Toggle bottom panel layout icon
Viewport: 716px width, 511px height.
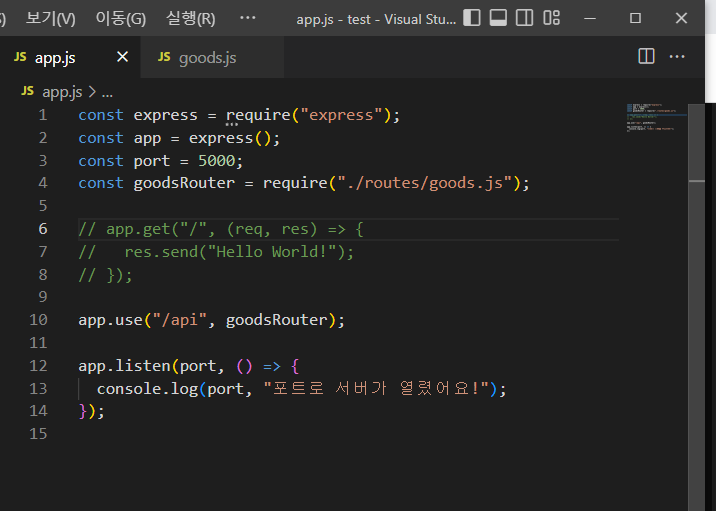point(498,18)
